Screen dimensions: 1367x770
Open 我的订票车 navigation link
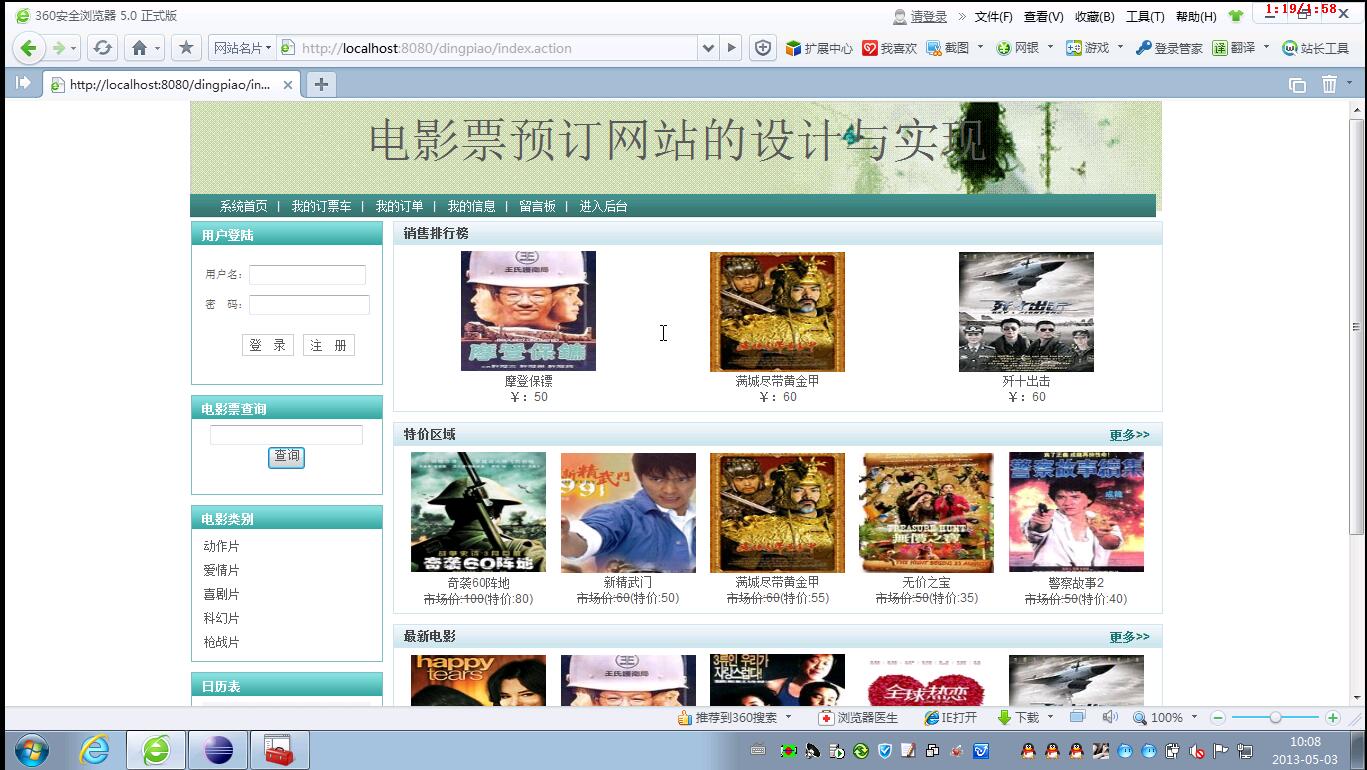tap(321, 206)
